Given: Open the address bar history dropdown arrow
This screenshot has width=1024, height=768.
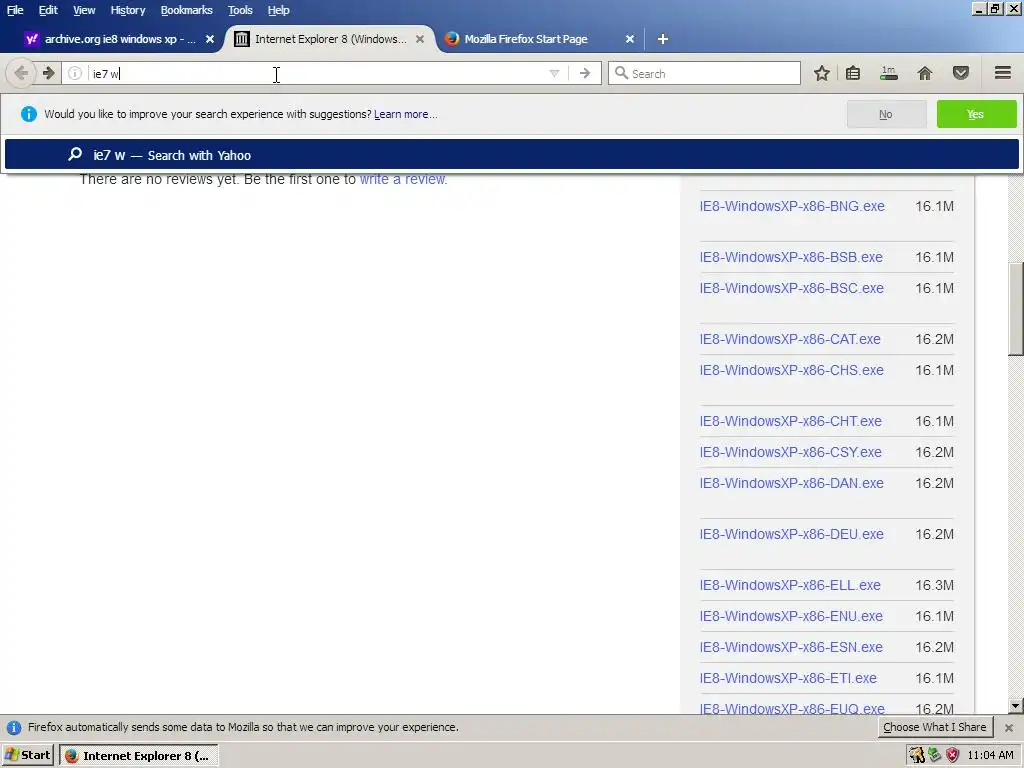Looking at the screenshot, I should [x=554, y=73].
